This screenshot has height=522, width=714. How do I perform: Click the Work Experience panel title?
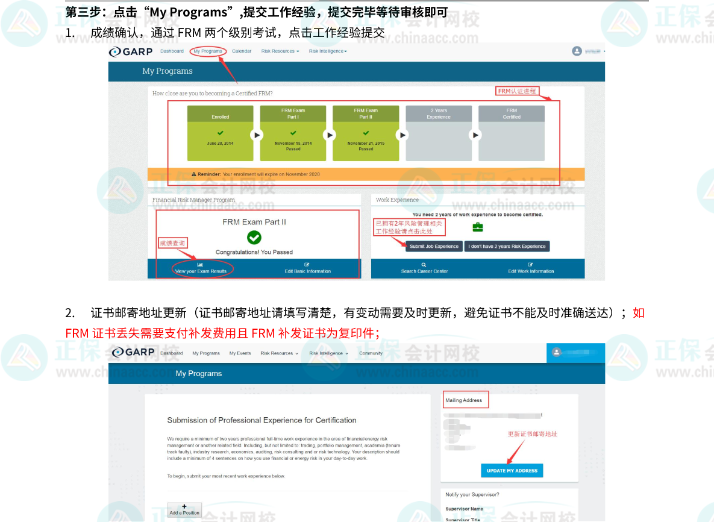tap(397, 200)
